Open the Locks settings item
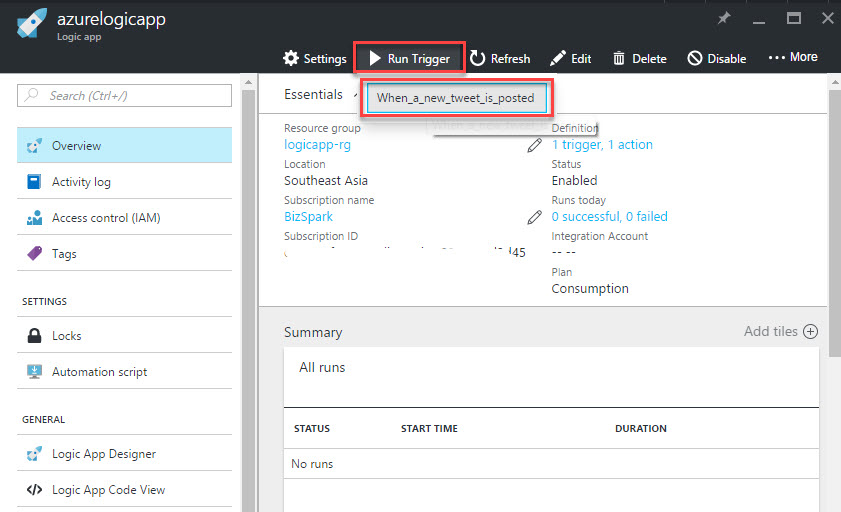The image size is (841, 512). 124,336
